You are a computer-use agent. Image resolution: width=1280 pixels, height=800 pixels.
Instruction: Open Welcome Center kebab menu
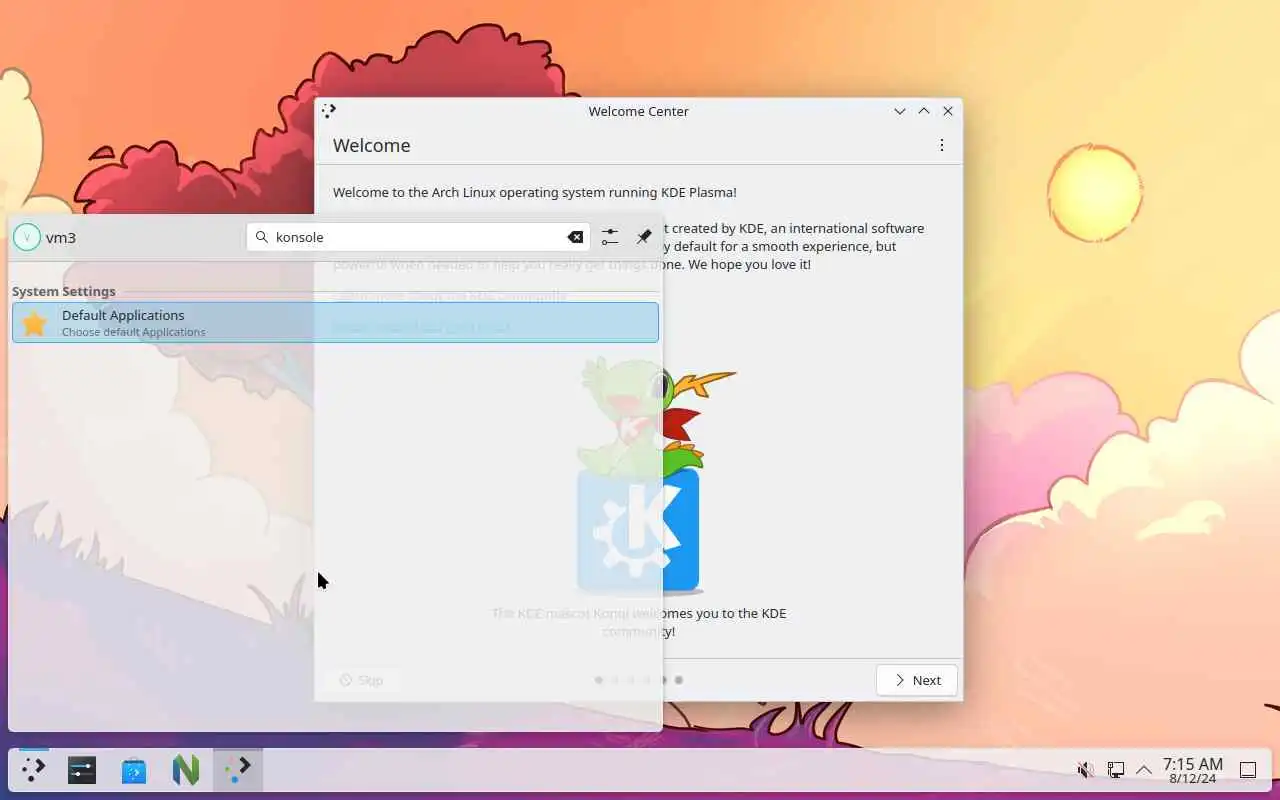(x=941, y=145)
